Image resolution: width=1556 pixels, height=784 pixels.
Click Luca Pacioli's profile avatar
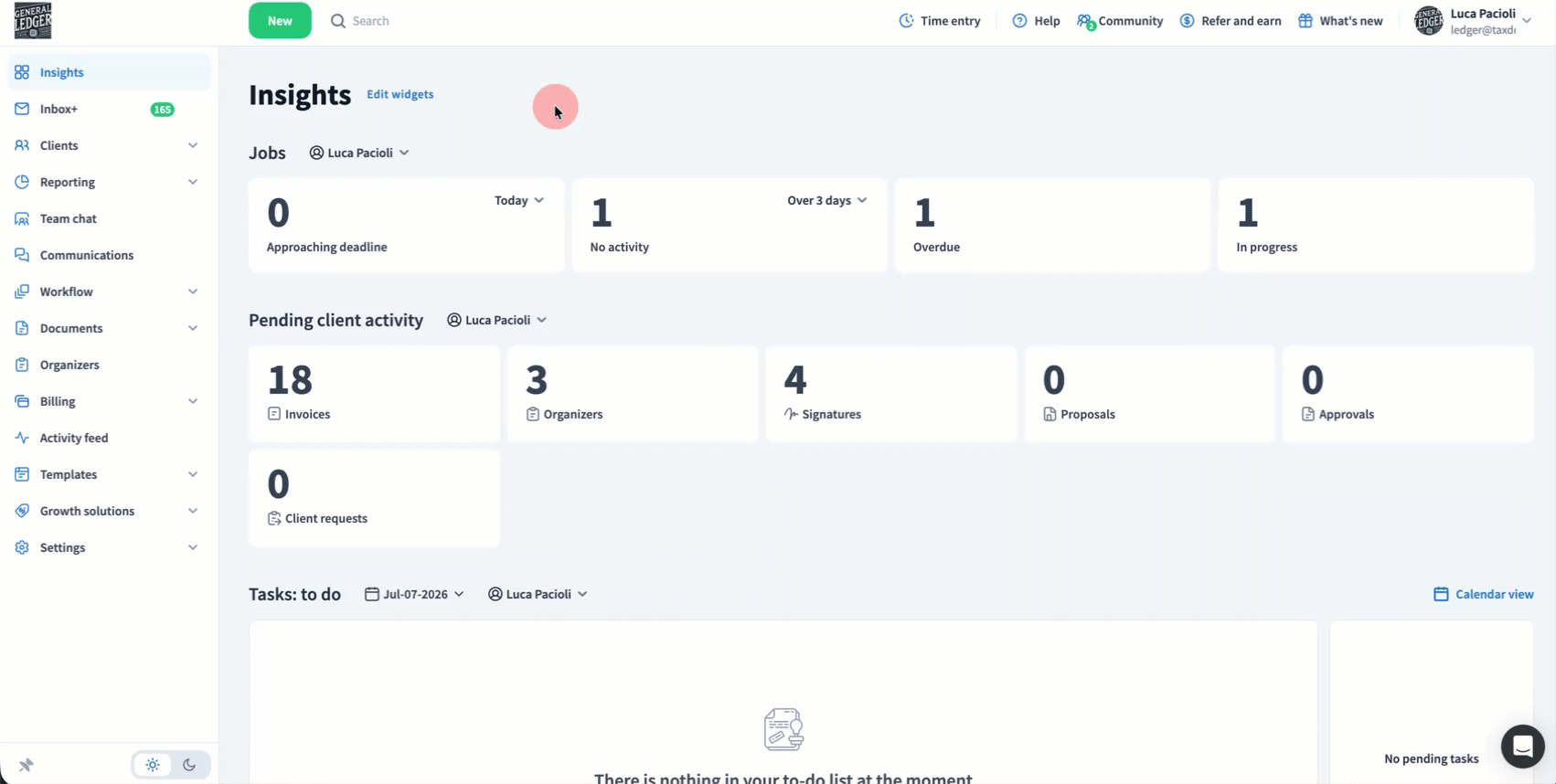(x=1429, y=20)
